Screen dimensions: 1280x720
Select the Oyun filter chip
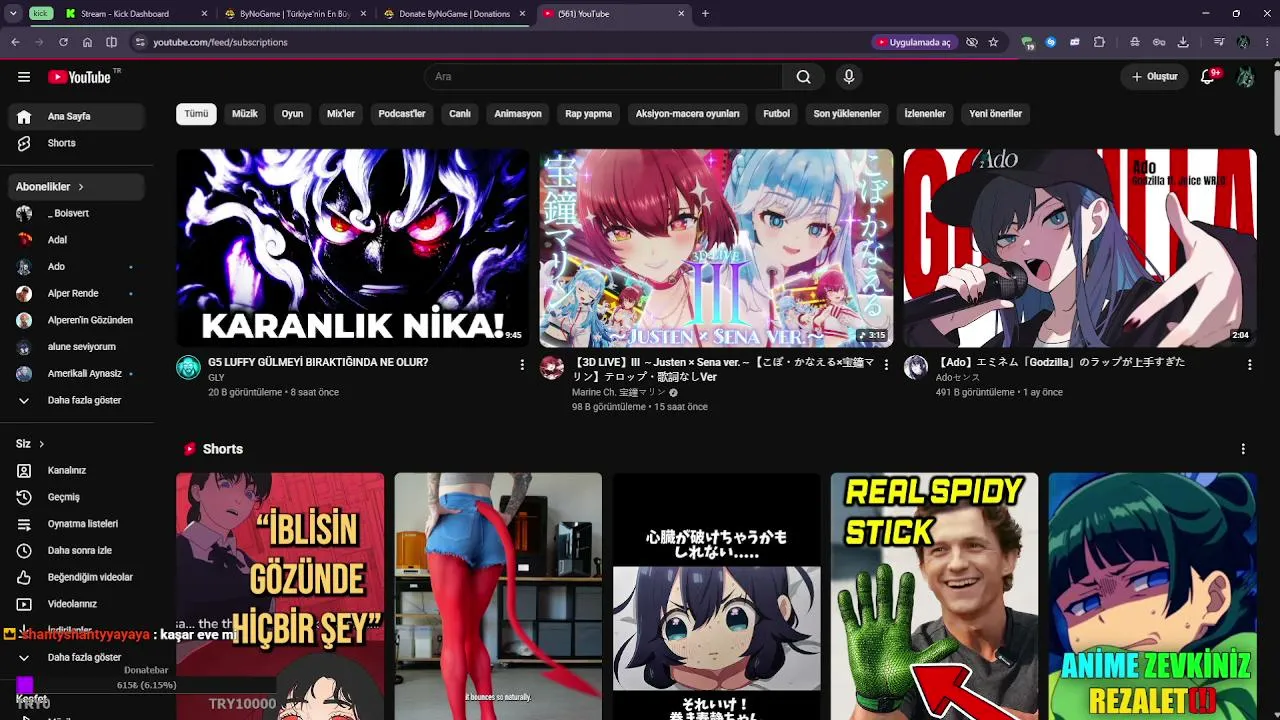click(292, 114)
